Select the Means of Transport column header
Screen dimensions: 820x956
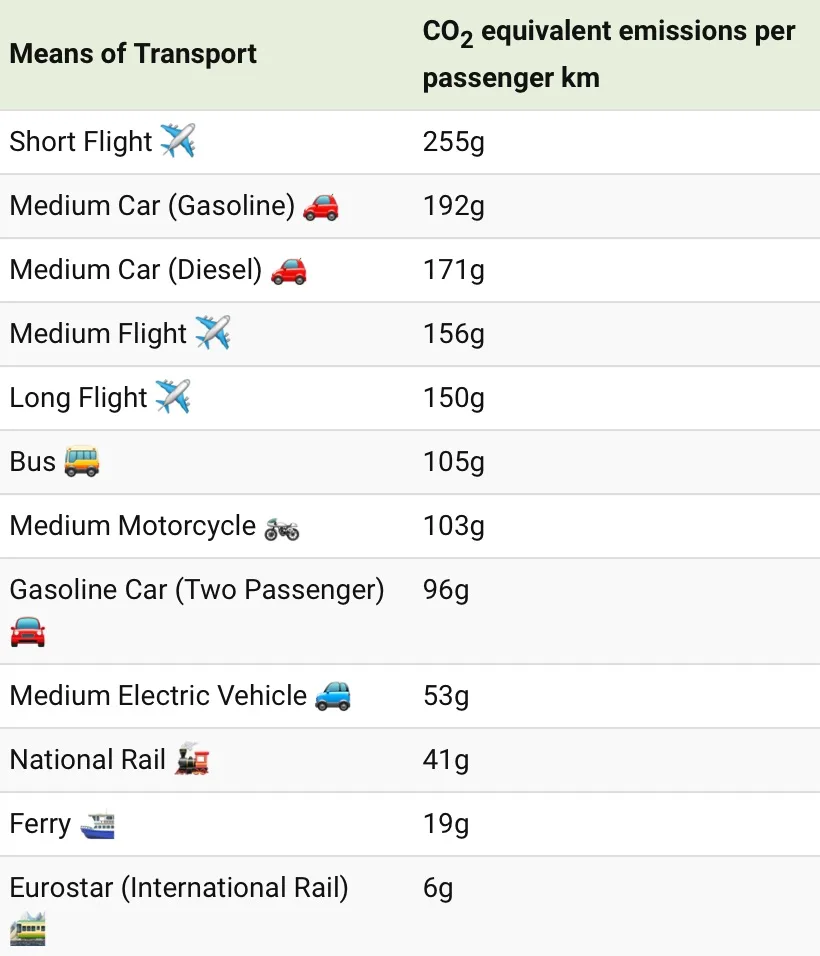pyautogui.click(x=133, y=54)
